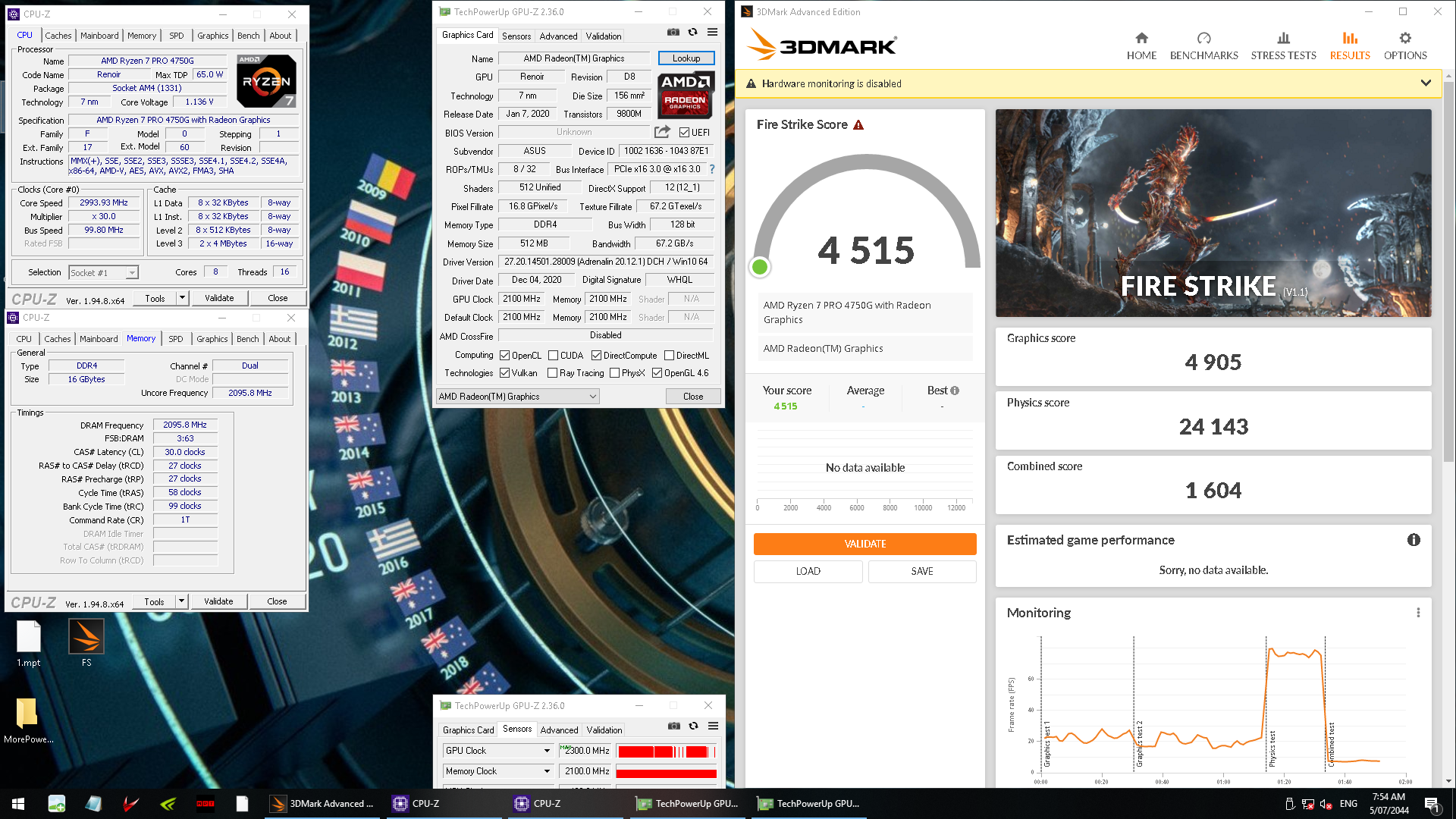The image size is (1456, 819).
Task: Take screenshot with GPU-Z camera icon (top window)
Action: [673, 32]
